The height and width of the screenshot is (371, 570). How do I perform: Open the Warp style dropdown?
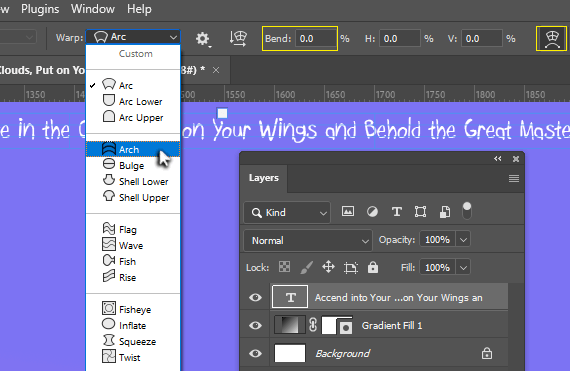[x=133, y=37]
